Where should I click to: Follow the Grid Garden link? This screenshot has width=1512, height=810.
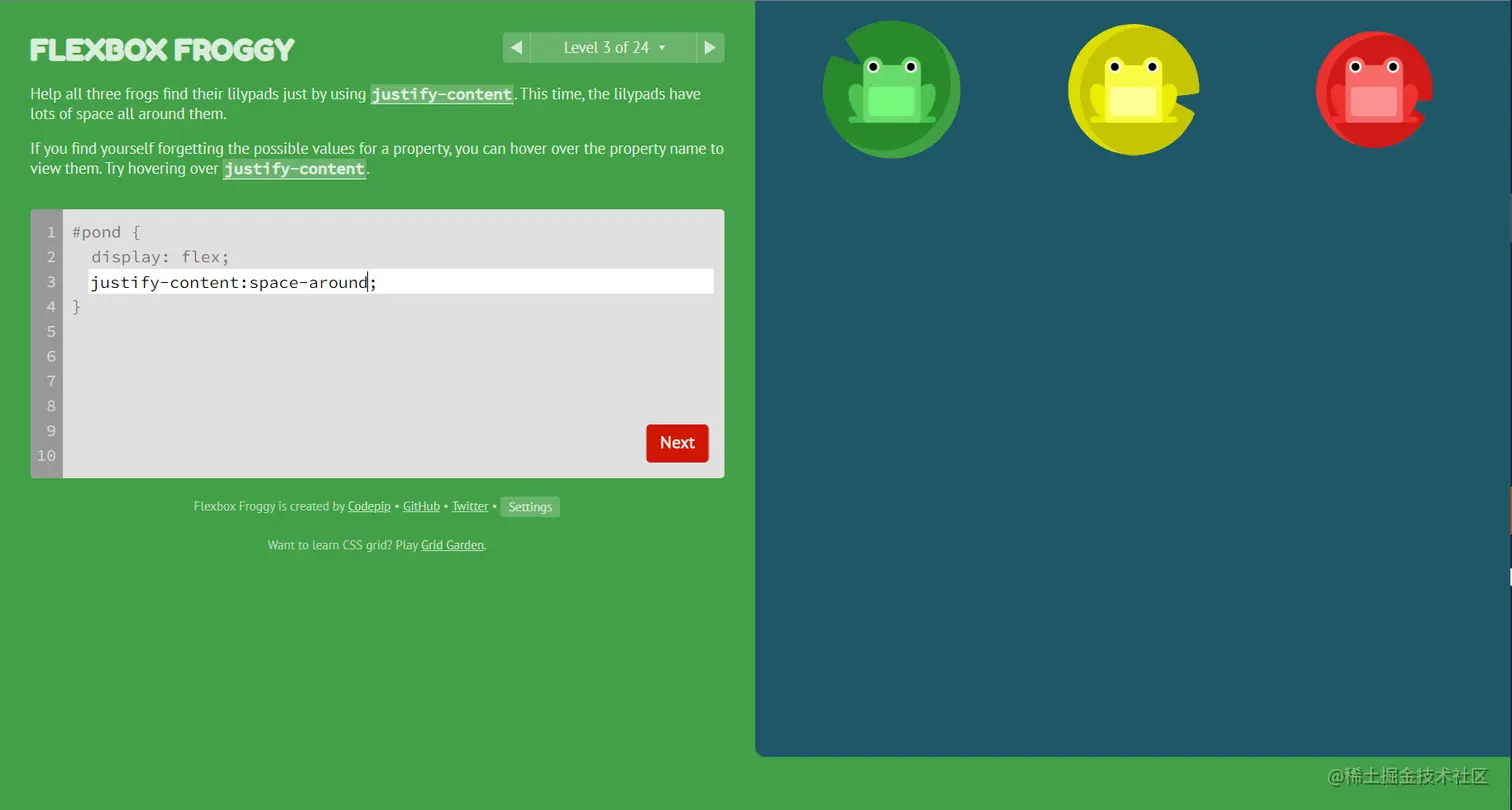click(x=452, y=545)
